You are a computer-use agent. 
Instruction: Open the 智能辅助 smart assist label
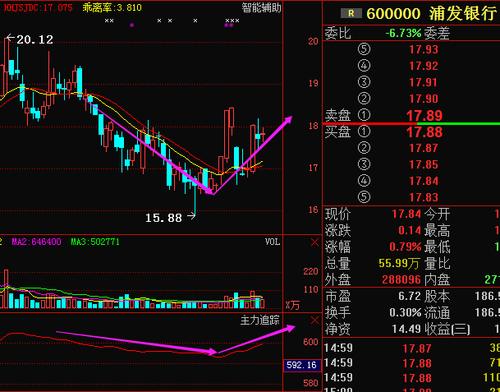coord(261,7)
